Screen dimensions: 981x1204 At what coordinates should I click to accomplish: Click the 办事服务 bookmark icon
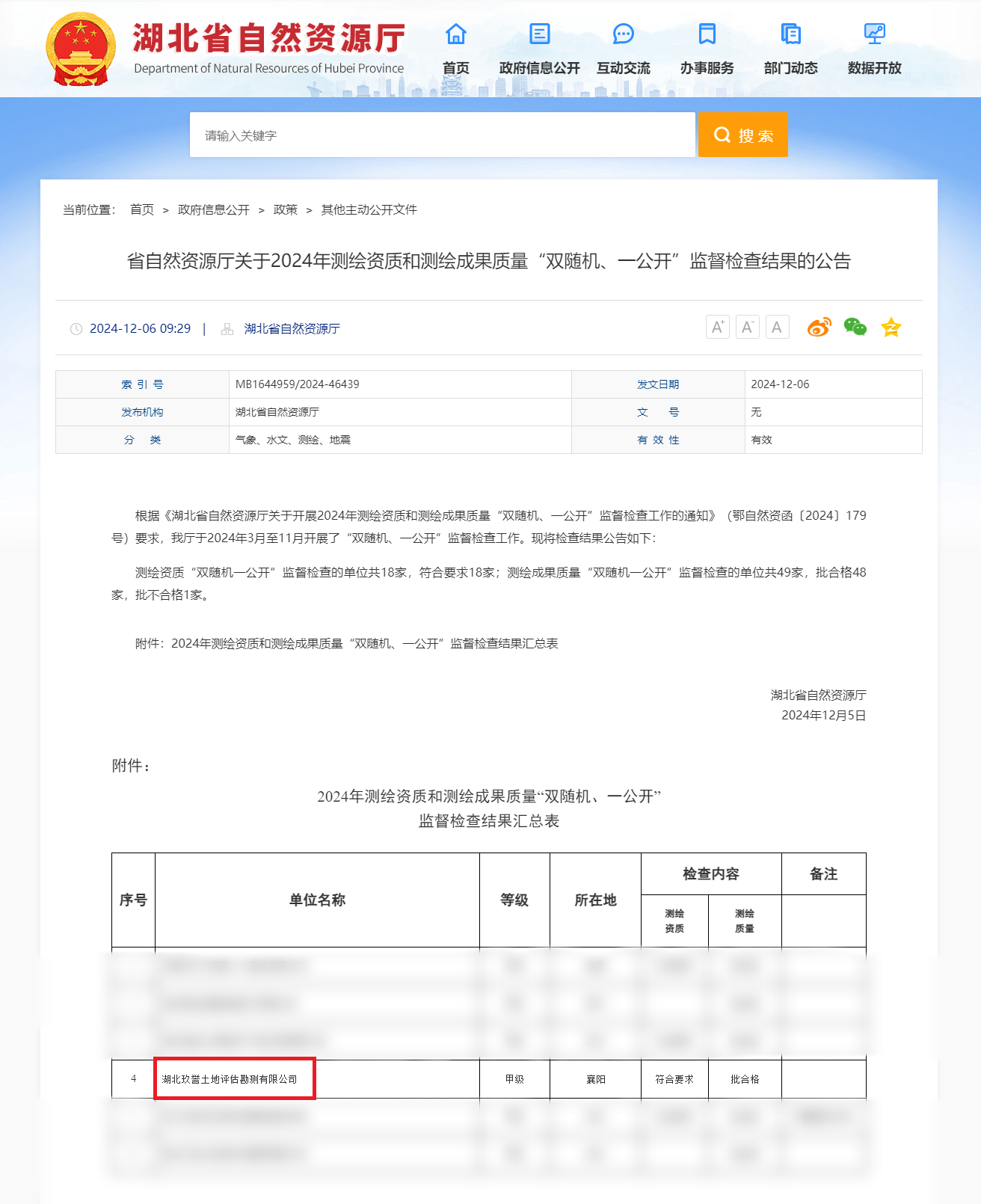(707, 34)
